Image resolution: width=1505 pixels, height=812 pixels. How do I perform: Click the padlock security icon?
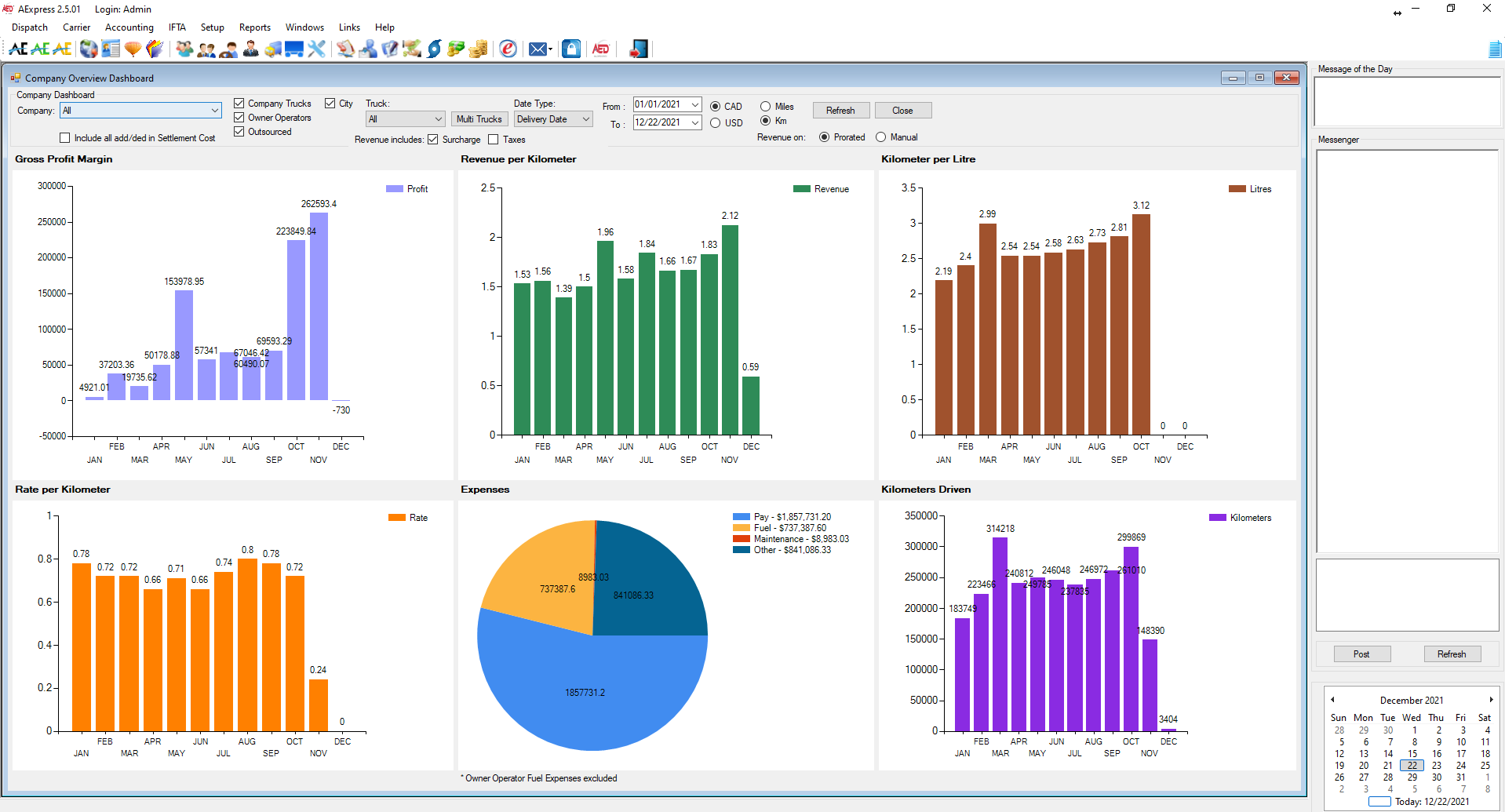(571, 49)
